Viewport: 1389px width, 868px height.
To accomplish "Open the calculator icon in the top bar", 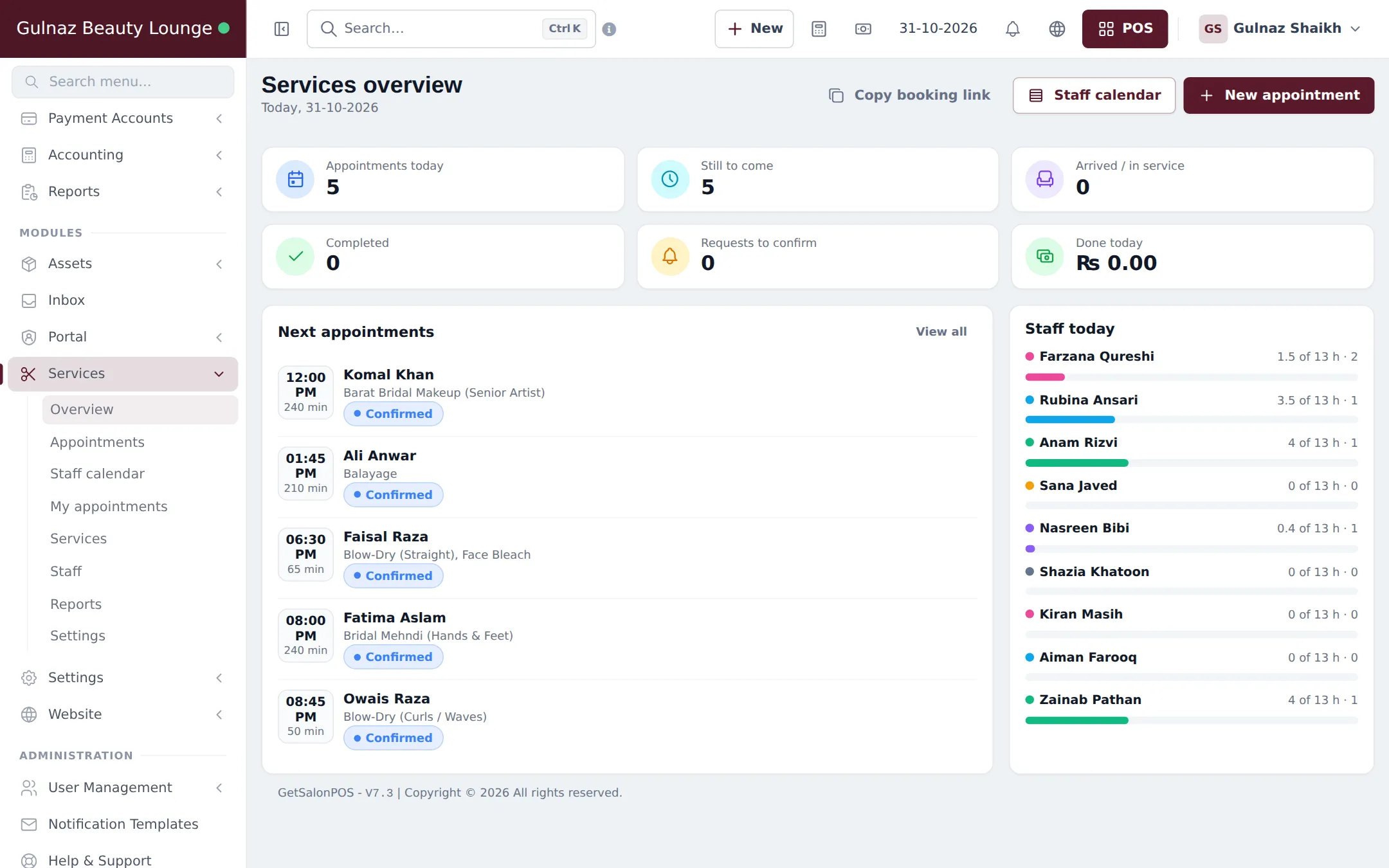I will point(819,29).
